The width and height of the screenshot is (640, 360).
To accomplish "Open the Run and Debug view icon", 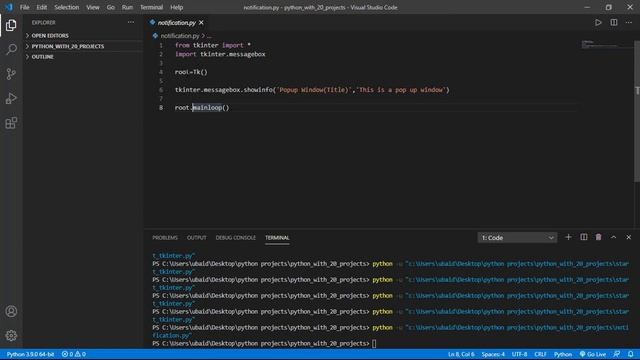I will tap(11, 98).
